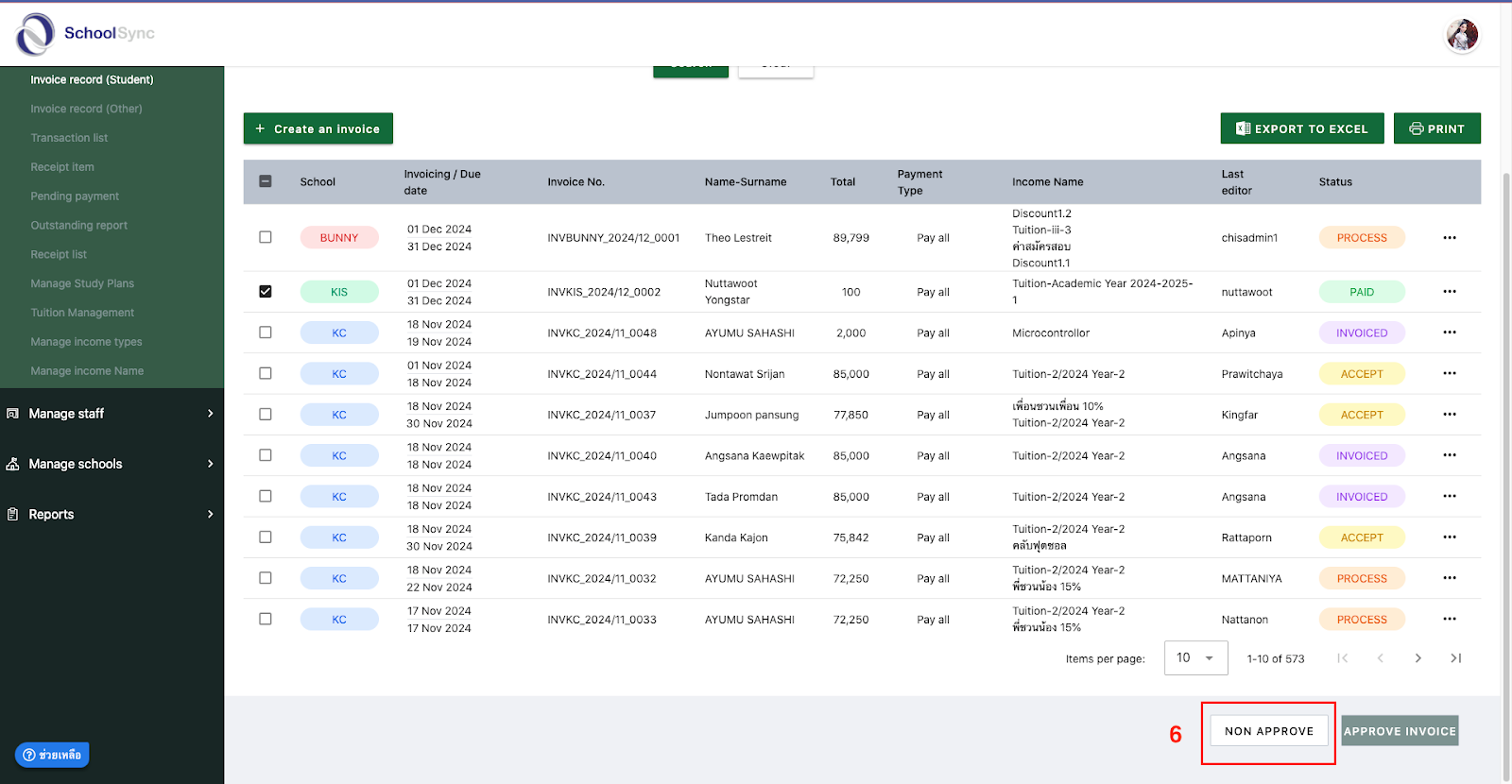Tick checkbox for invoice INVKC_2024/11_0033

pos(266,619)
